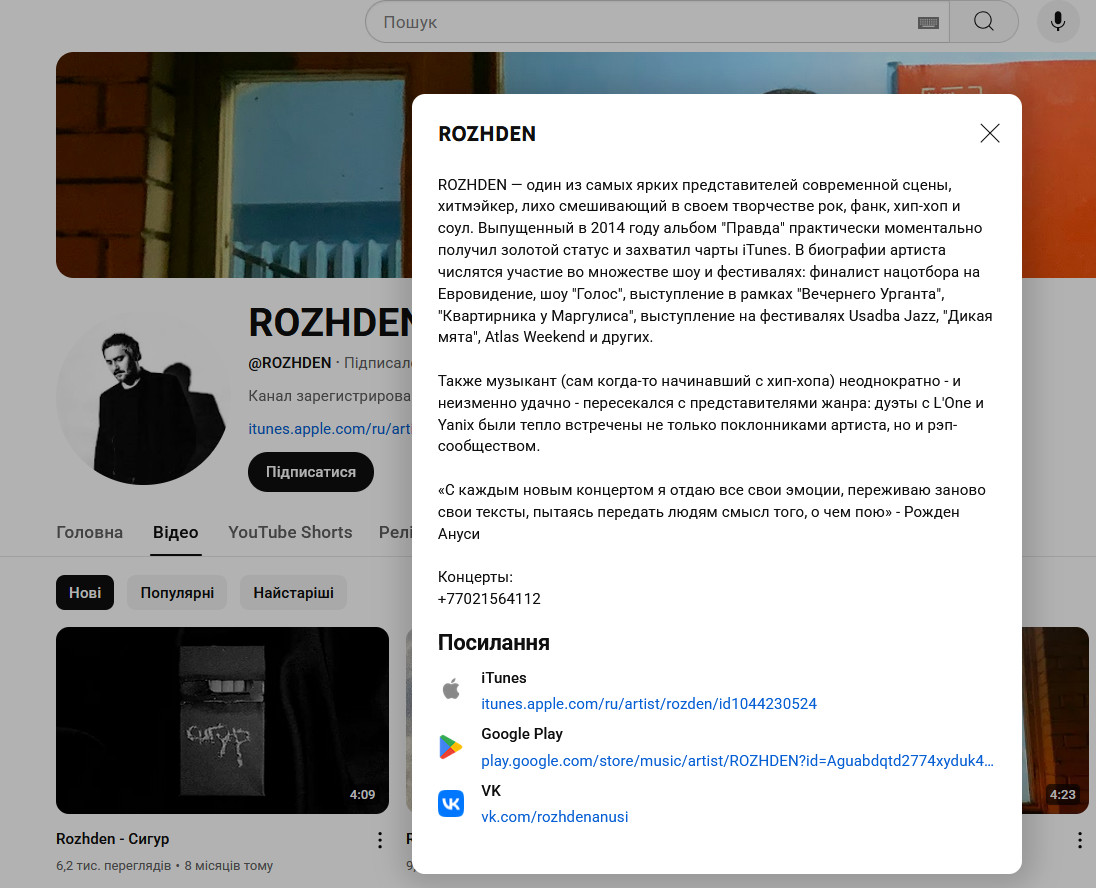Open options menu for Rozhden - Сигур video
Screen dimensions: 1096x888
click(380, 840)
